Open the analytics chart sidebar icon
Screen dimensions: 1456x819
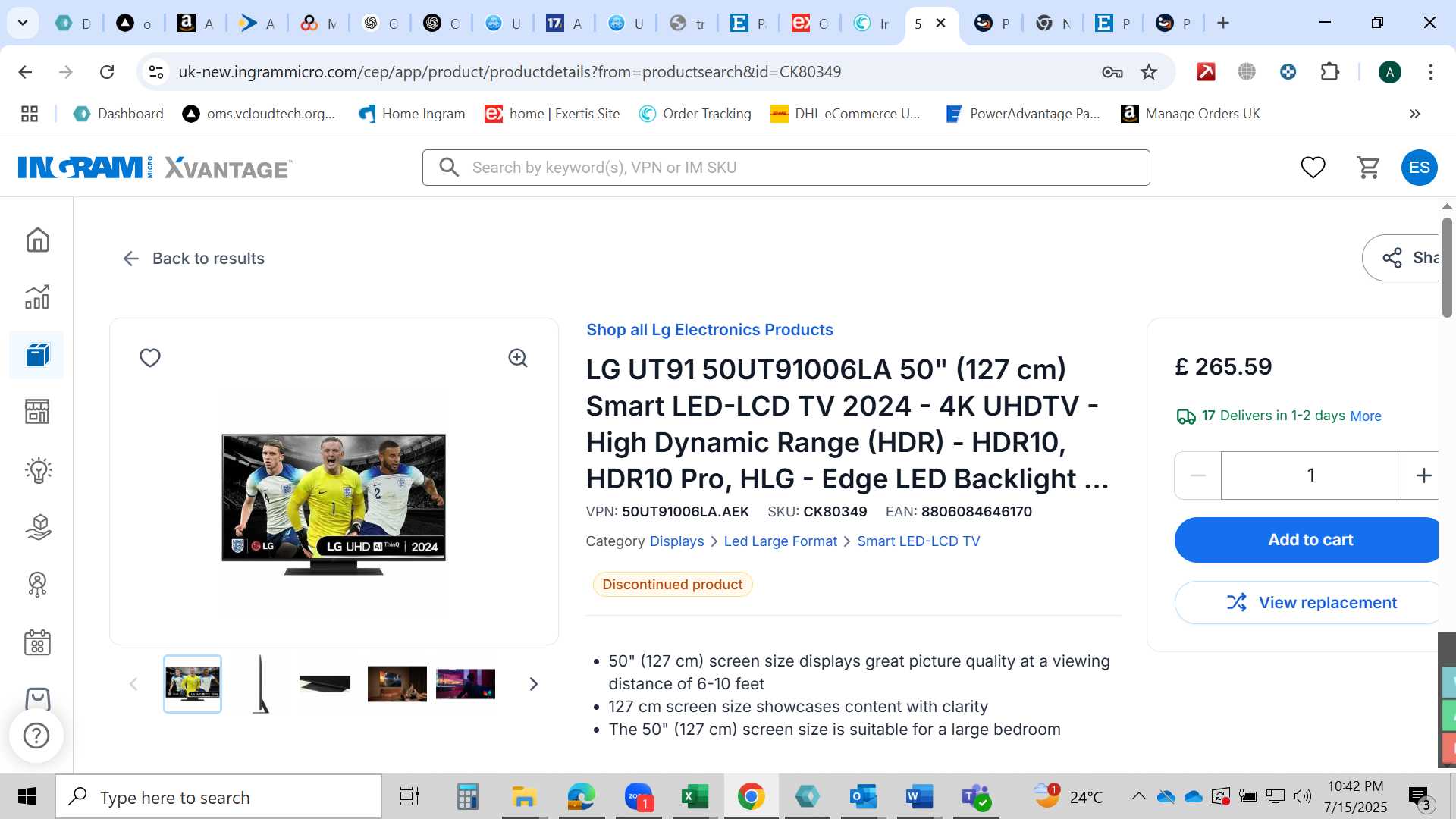(x=37, y=297)
